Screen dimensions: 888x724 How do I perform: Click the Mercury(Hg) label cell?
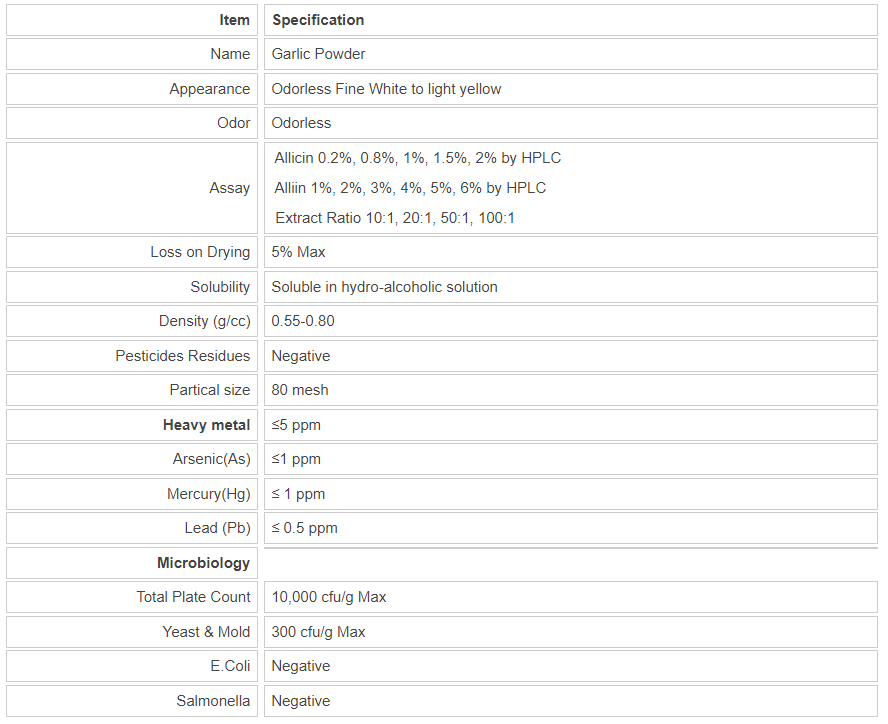pyautogui.click(x=208, y=494)
